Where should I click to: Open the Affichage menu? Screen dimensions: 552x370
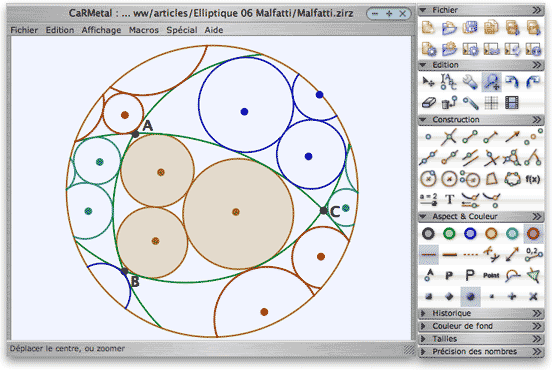(x=101, y=30)
